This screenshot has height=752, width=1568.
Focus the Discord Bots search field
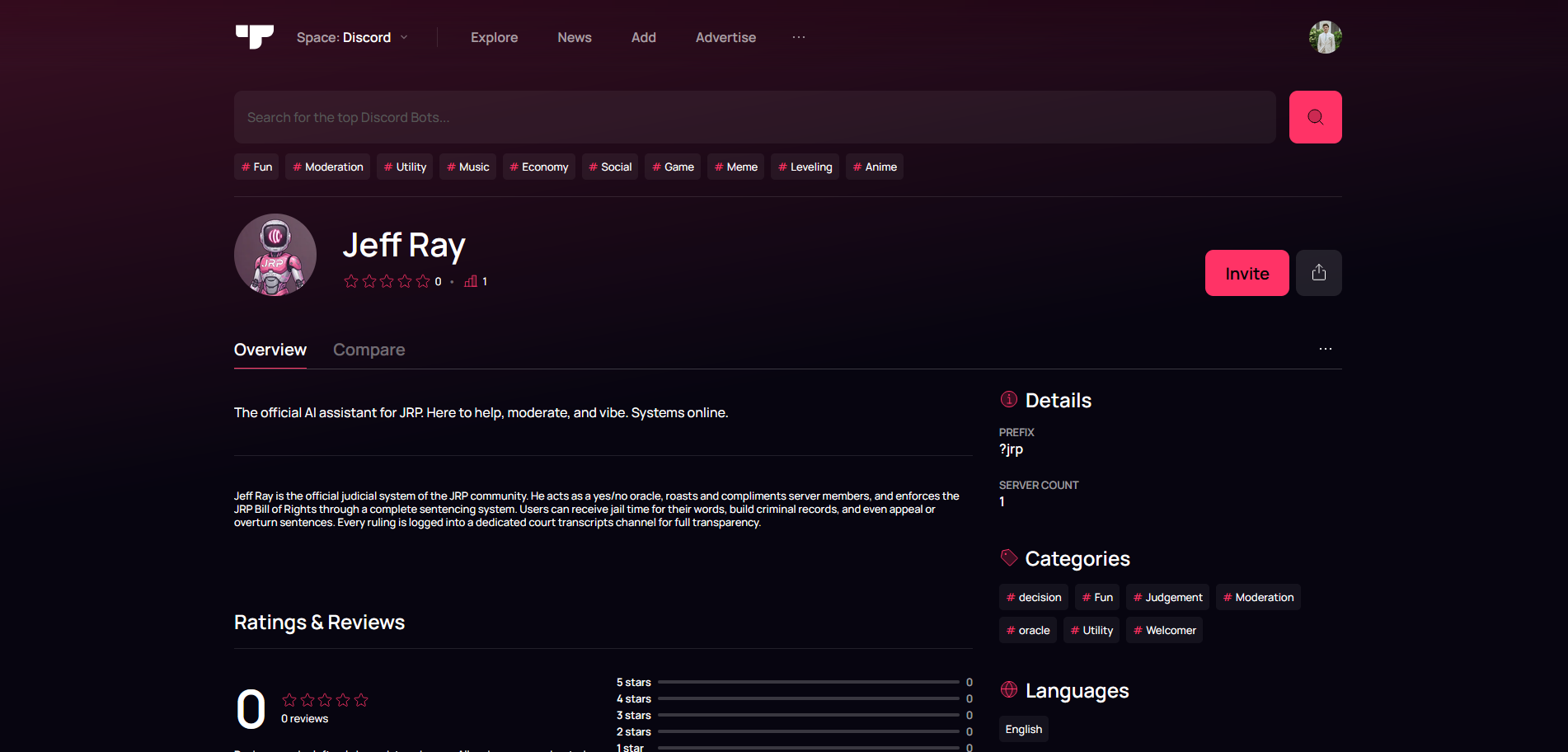(754, 117)
